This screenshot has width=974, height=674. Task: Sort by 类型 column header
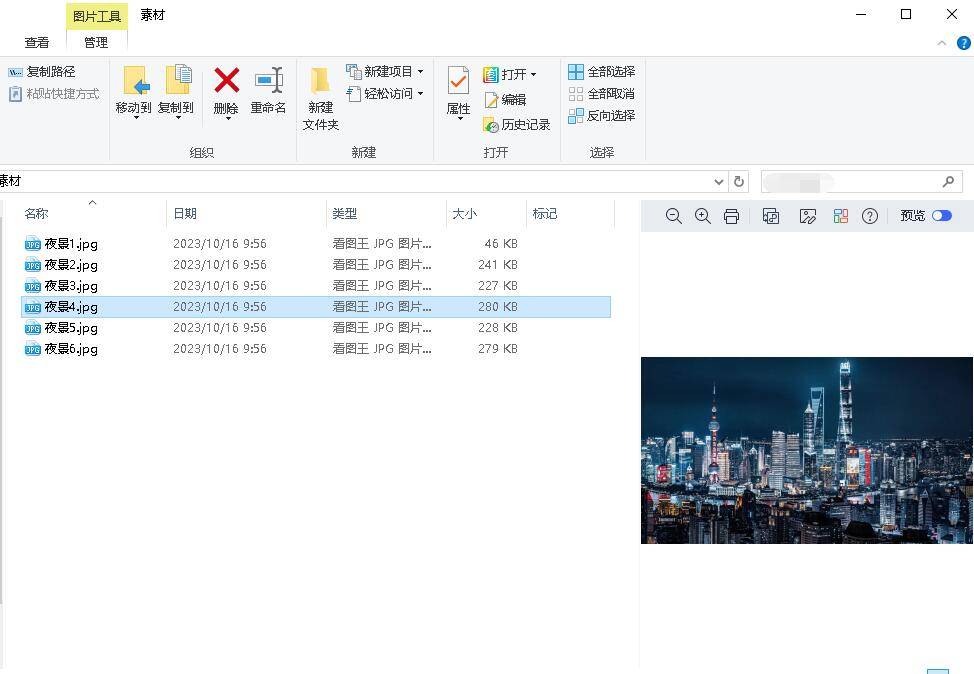[386, 214]
